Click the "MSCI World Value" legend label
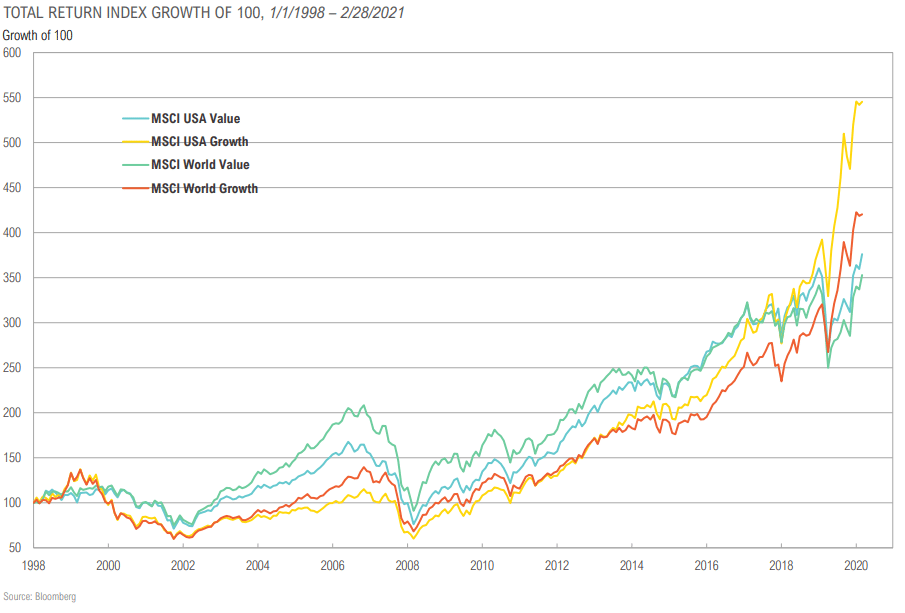 (x=200, y=165)
